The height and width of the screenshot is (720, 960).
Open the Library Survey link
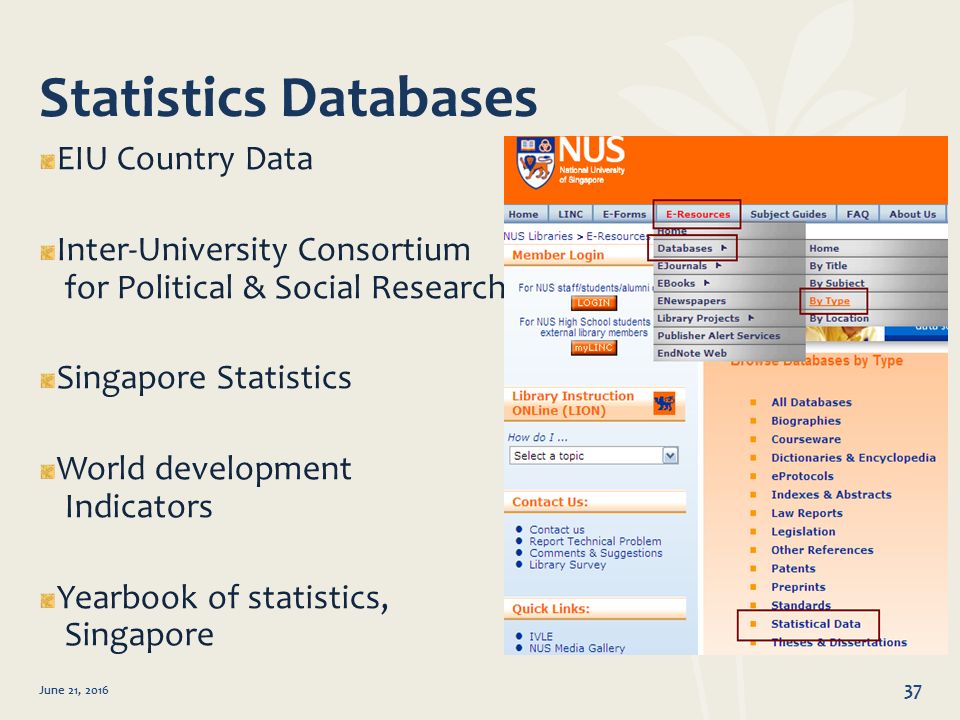pyautogui.click(x=568, y=564)
